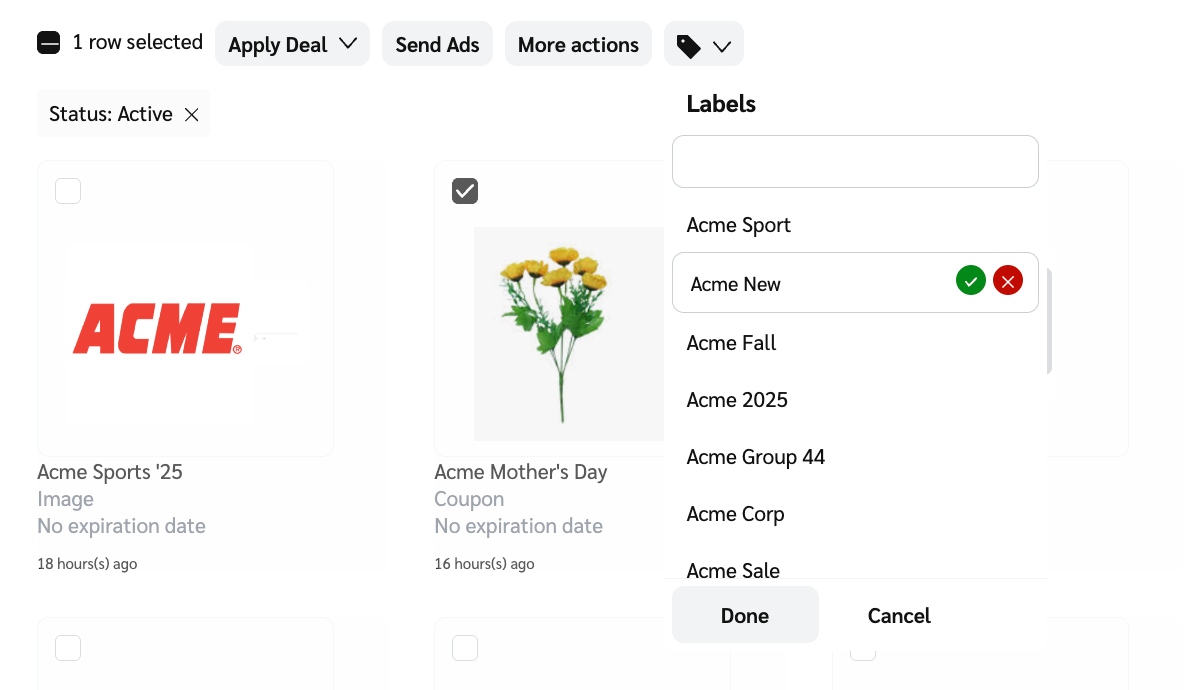
Task: Select the Acme 2025 label
Action: pos(737,400)
